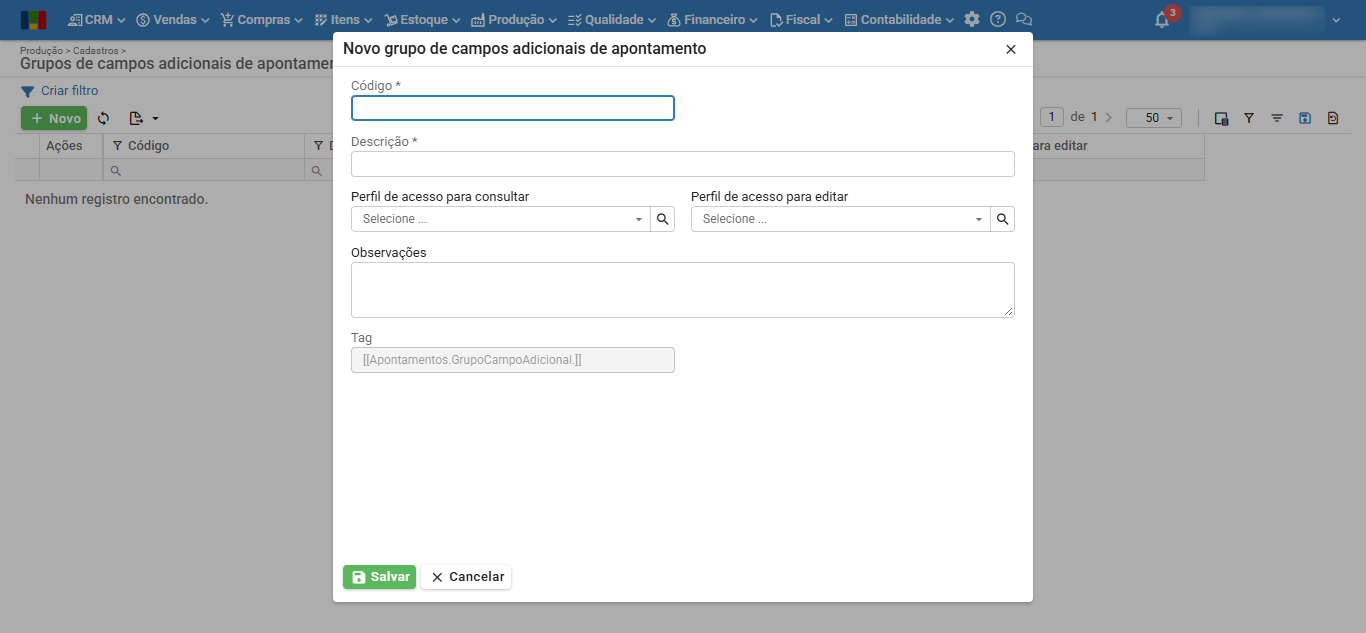Click the help question mark icon

tap(998, 20)
